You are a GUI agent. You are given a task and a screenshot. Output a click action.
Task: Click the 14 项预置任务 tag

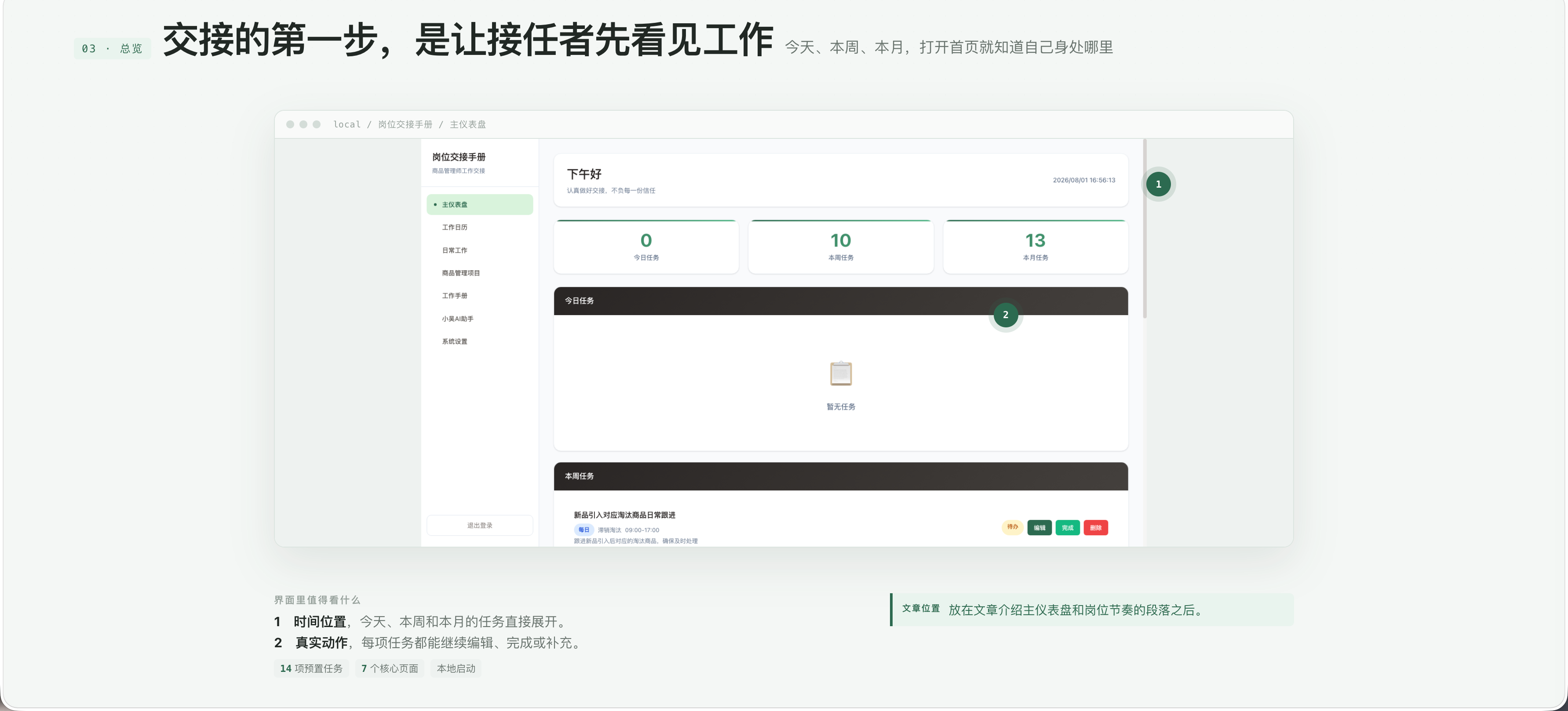click(x=311, y=668)
